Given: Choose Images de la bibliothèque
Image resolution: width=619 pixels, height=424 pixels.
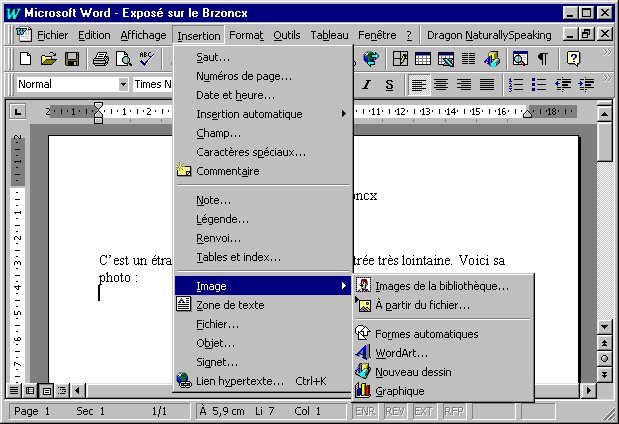Looking at the screenshot, I should point(443,286).
